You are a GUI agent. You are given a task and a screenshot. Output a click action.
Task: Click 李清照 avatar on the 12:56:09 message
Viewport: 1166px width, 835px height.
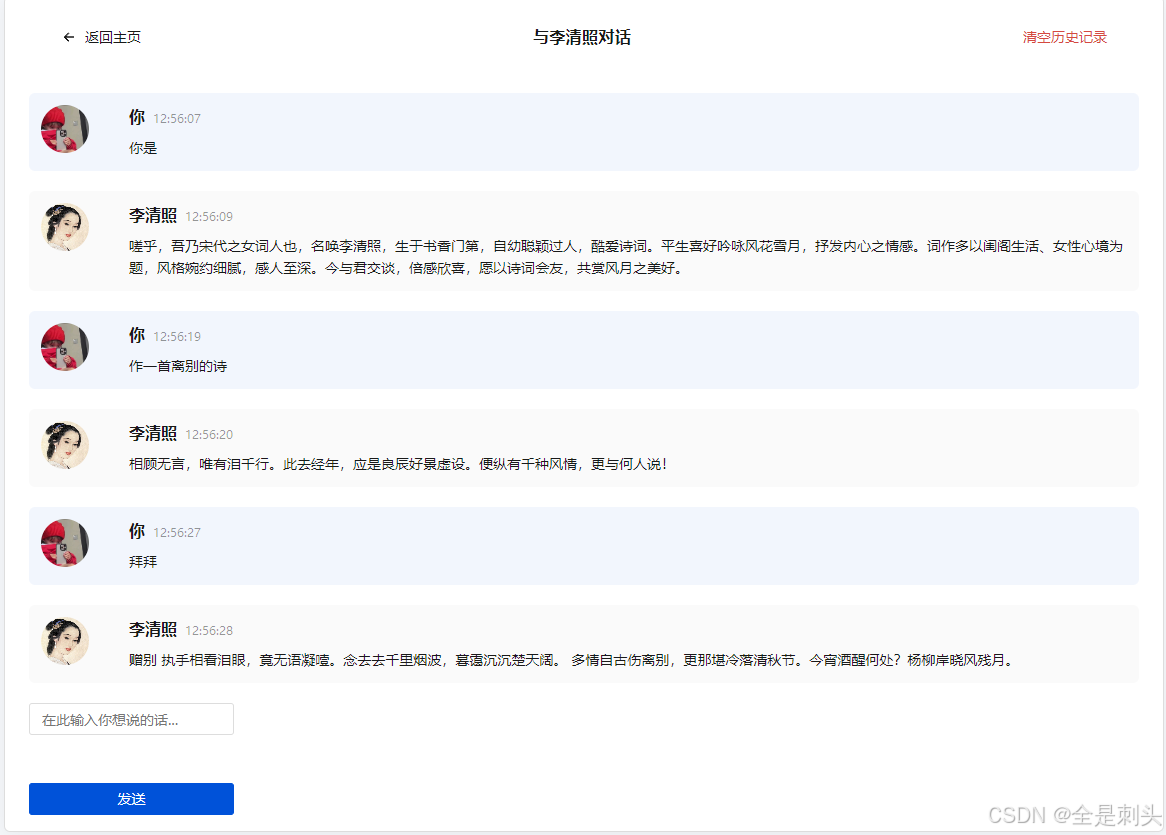pos(65,227)
